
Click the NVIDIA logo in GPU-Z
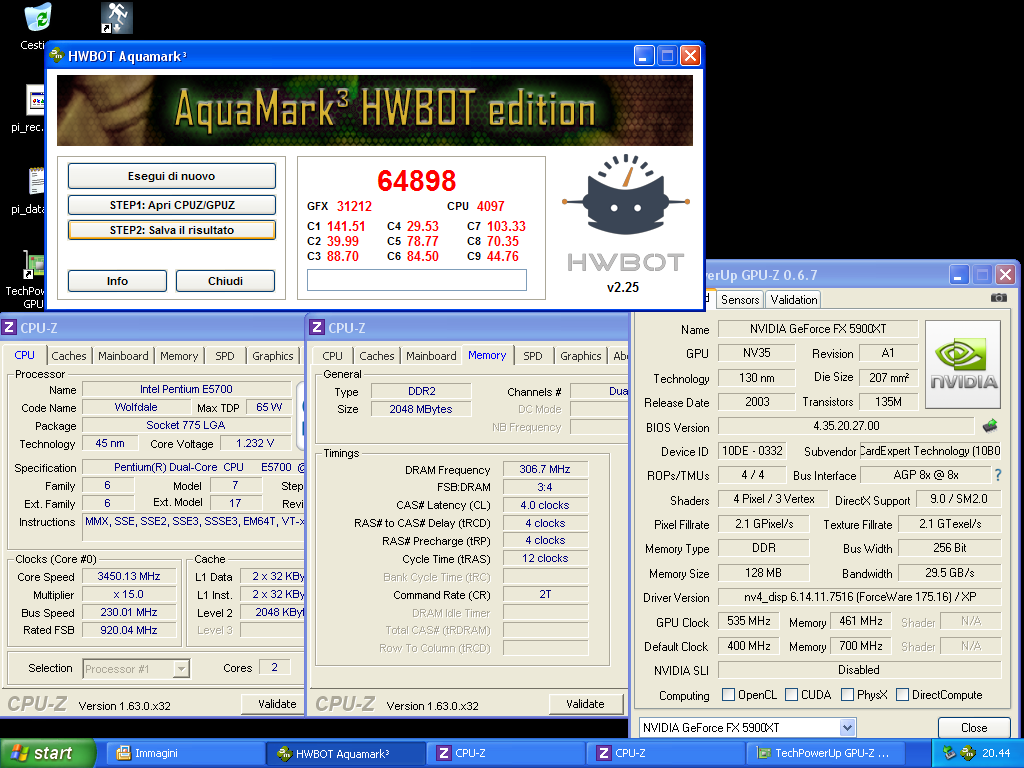coord(963,364)
